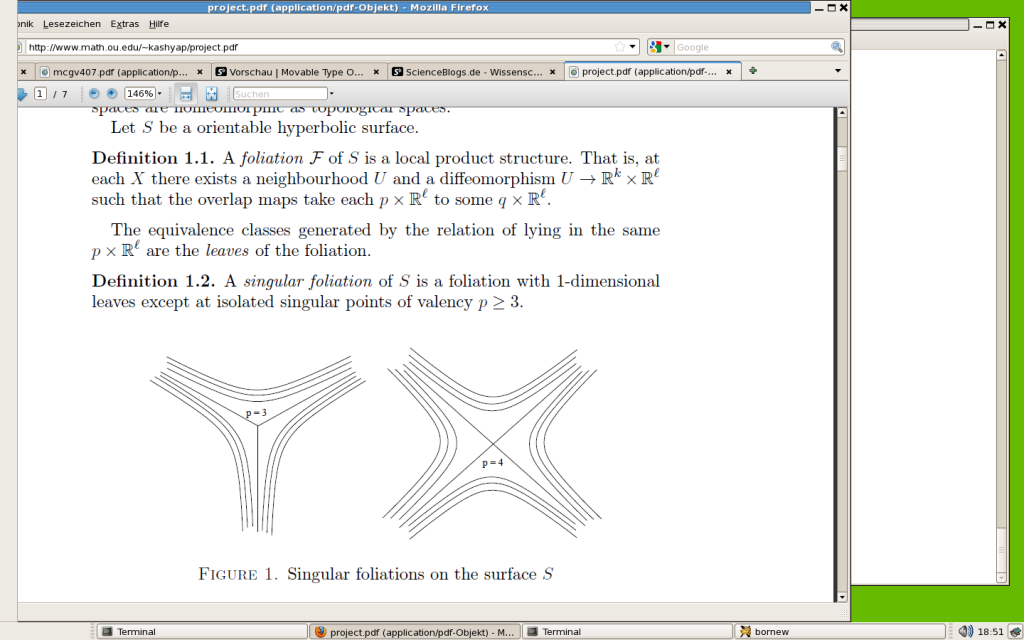Close the mcgv407.pdf tab

click(x=200, y=72)
